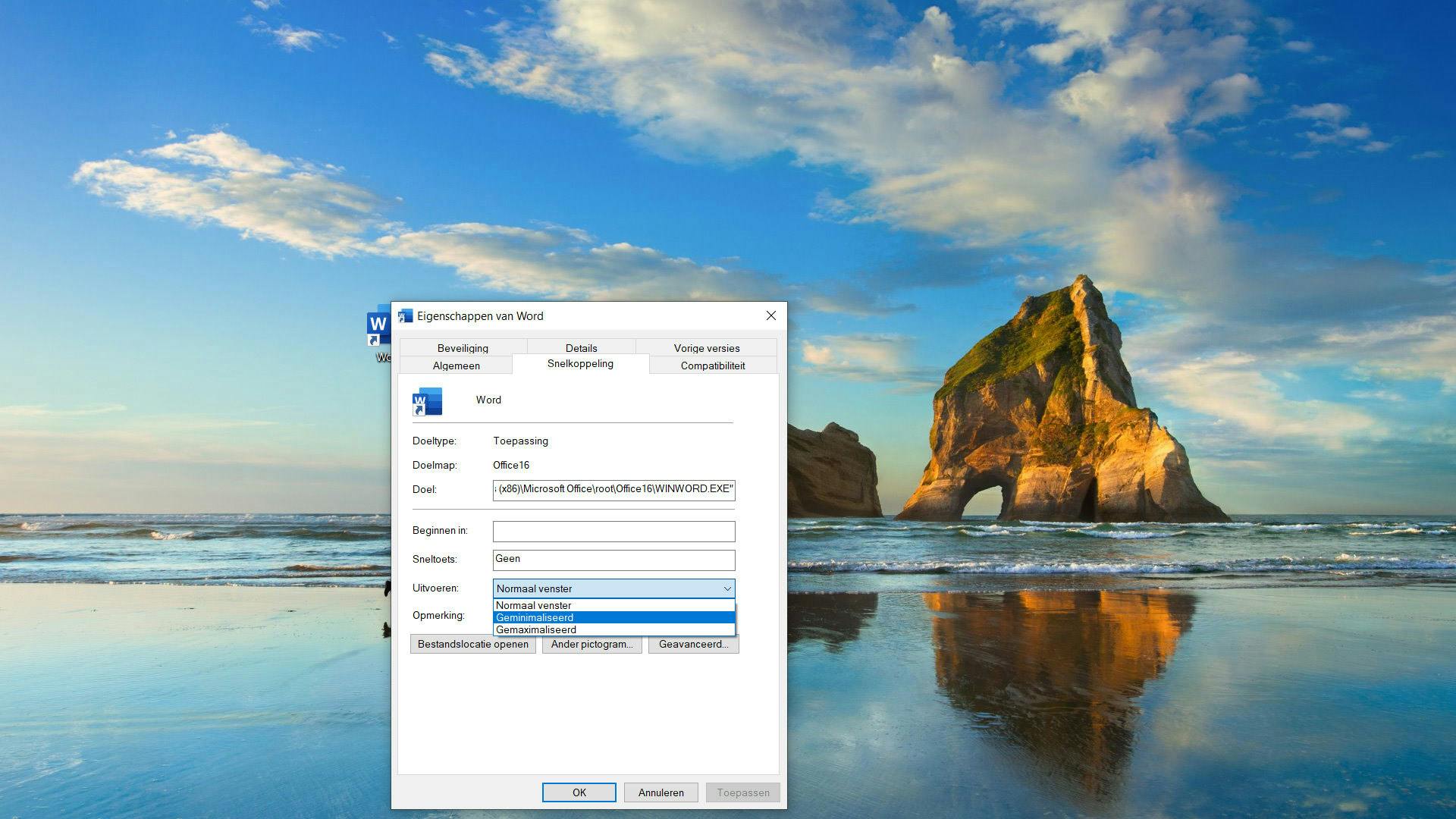Click the large Word shortcut icon in Snelkoppeling tab
The width and height of the screenshot is (1456, 819).
click(x=427, y=401)
